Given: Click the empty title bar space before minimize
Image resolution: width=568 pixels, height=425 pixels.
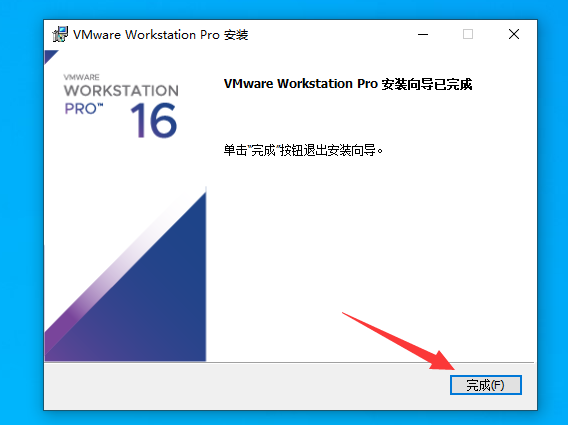Looking at the screenshot, I should click(x=326, y=34).
